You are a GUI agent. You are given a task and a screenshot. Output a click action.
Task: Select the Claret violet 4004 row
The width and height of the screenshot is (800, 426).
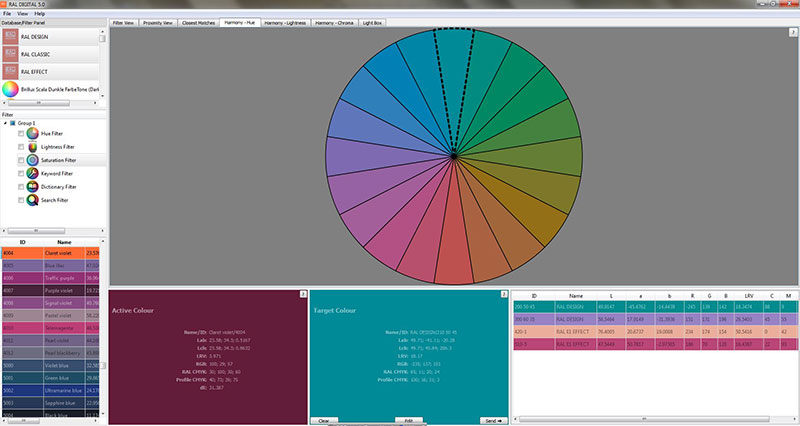[51, 253]
